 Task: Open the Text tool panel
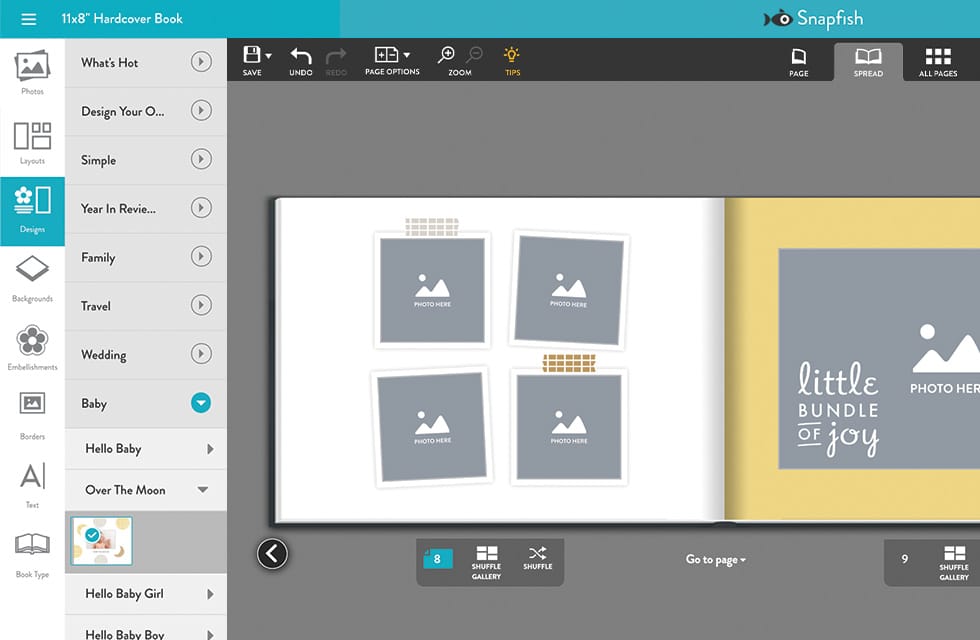click(x=31, y=480)
